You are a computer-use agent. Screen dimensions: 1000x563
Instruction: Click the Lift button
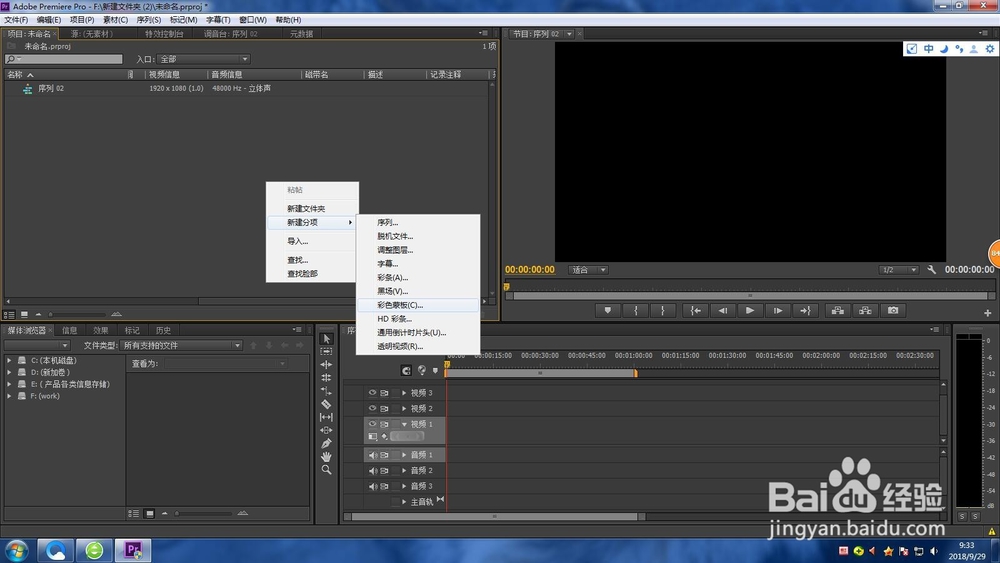[x=838, y=311]
